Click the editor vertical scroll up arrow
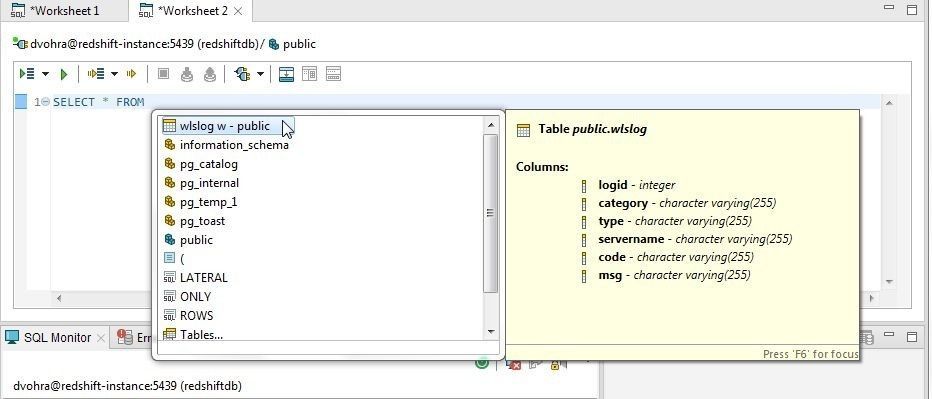The width and height of the screenshot is (932, 399). pyautogui.click(x=889, y=103)
